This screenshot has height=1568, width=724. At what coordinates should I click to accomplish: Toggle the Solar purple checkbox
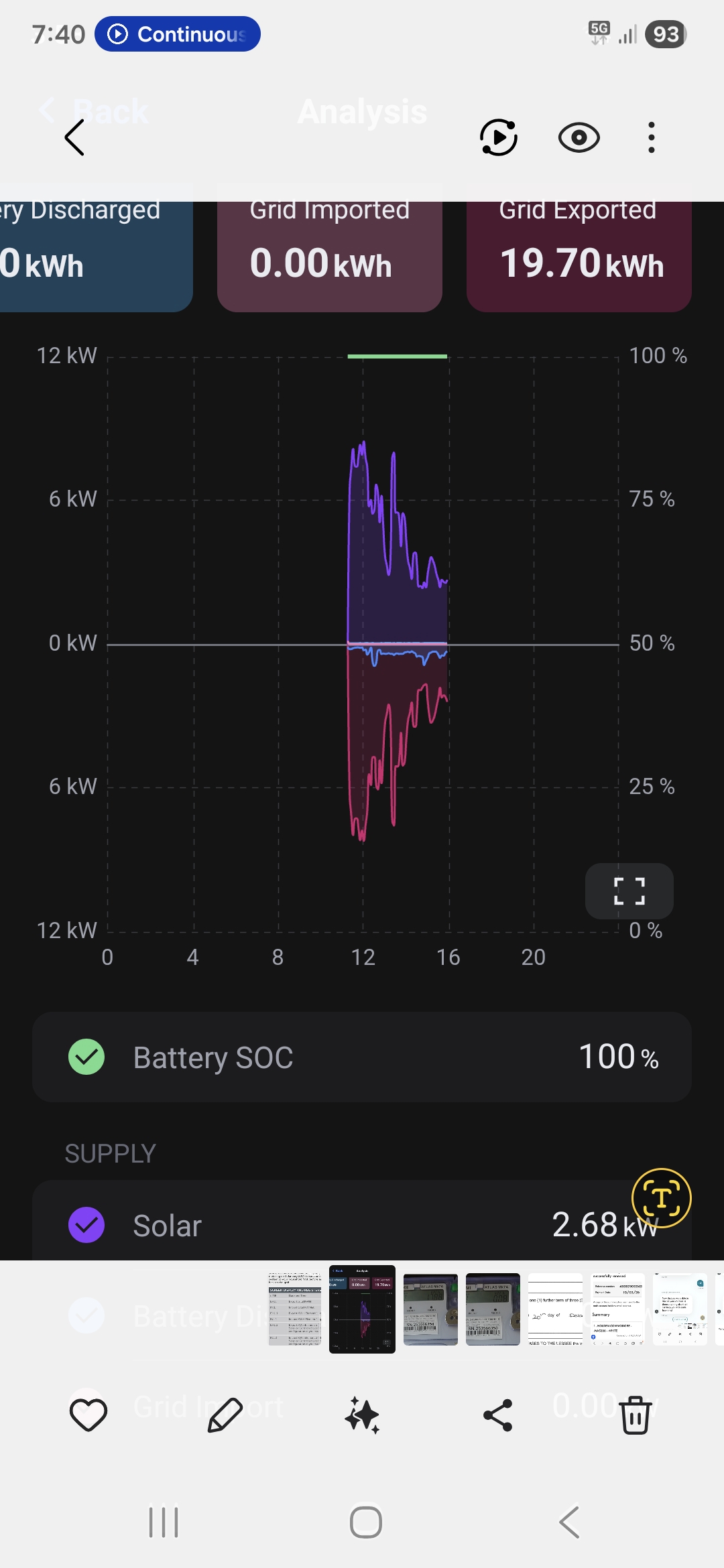[x=86, y=1225]
